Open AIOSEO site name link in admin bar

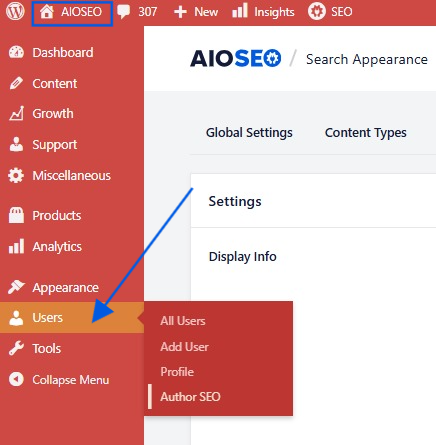(x=81, y=12)
